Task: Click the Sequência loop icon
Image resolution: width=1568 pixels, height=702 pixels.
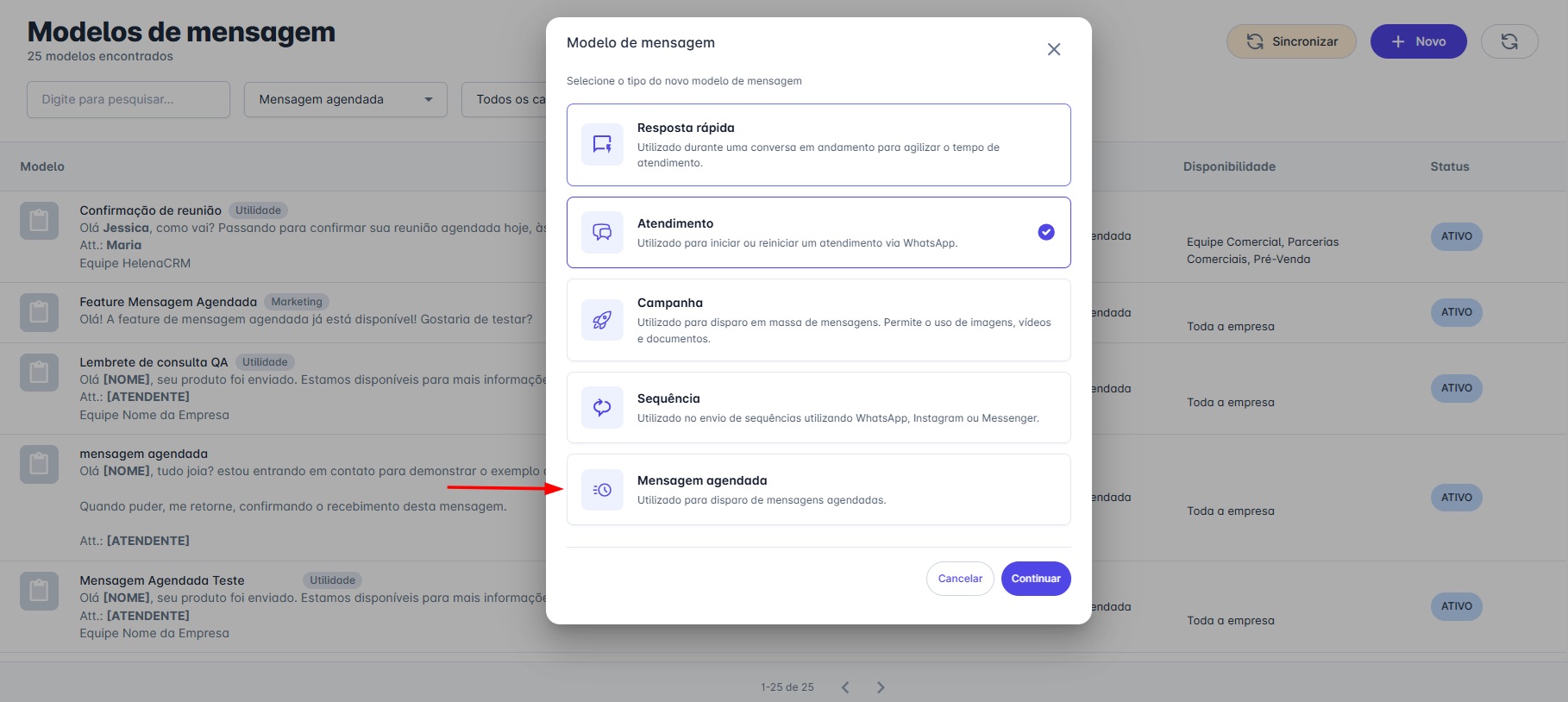Action: (602, 408)
